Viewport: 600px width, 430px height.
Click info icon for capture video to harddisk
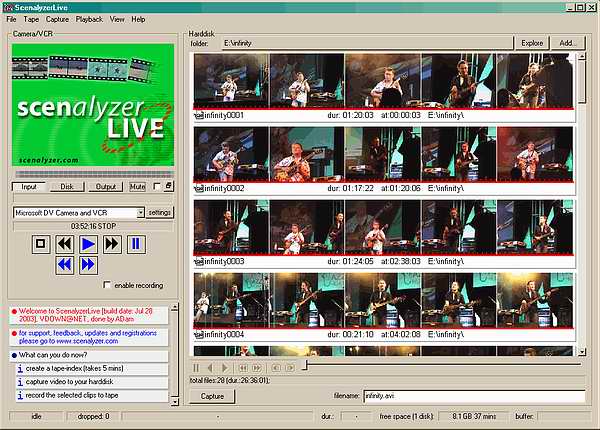click(x=20, y=382)
